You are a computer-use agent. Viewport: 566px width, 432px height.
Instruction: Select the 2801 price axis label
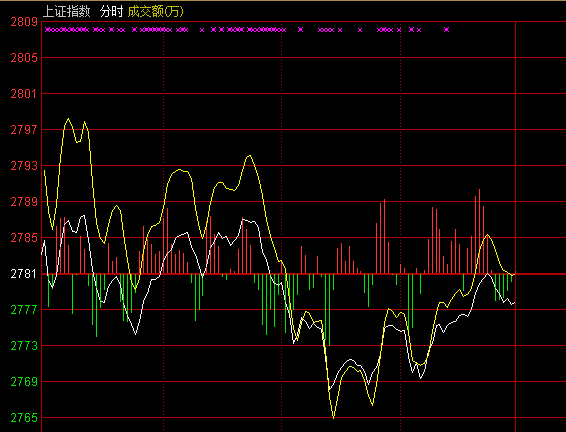(24, 94)
